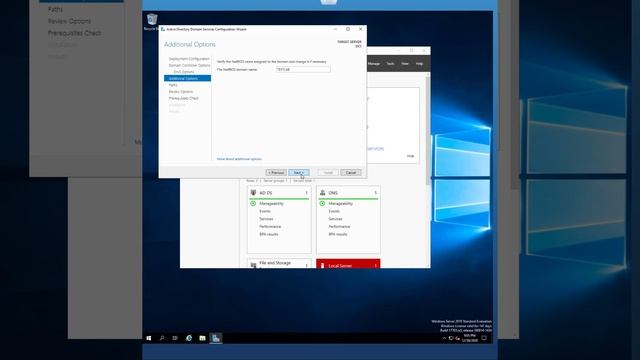The height and width of the screenshot is (360, 640).
Task: Click DNS Manageability status icon
Action: tap(322, 203)
